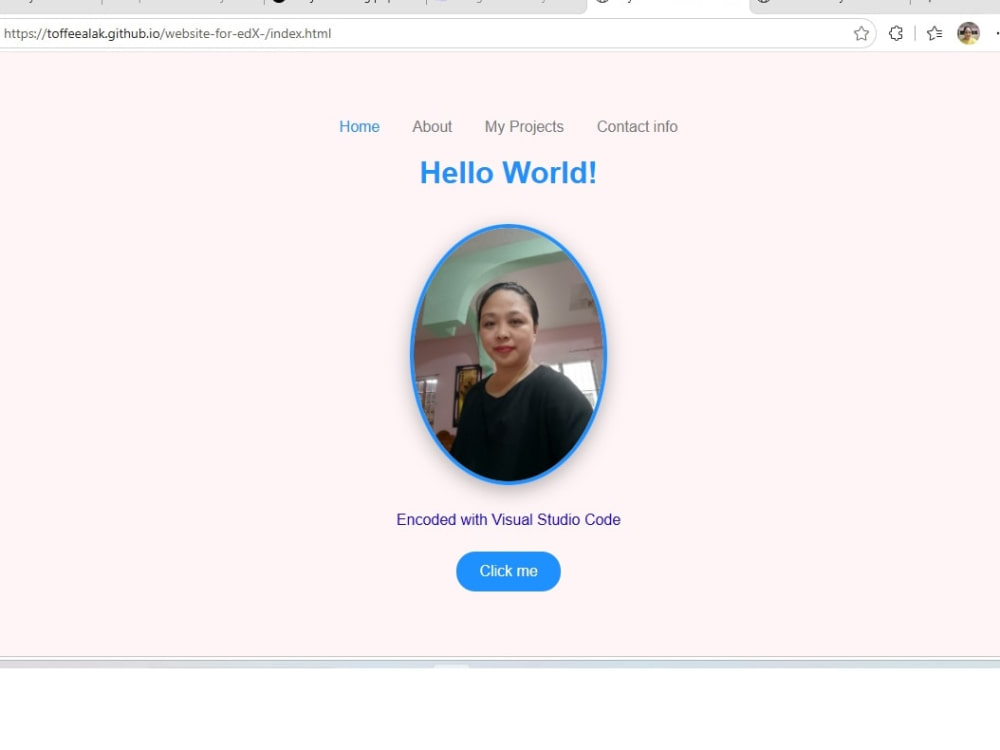Viewport: 1000px width, 750px height.
Task: Click the Hello World! heading
Action: point(508,173)
